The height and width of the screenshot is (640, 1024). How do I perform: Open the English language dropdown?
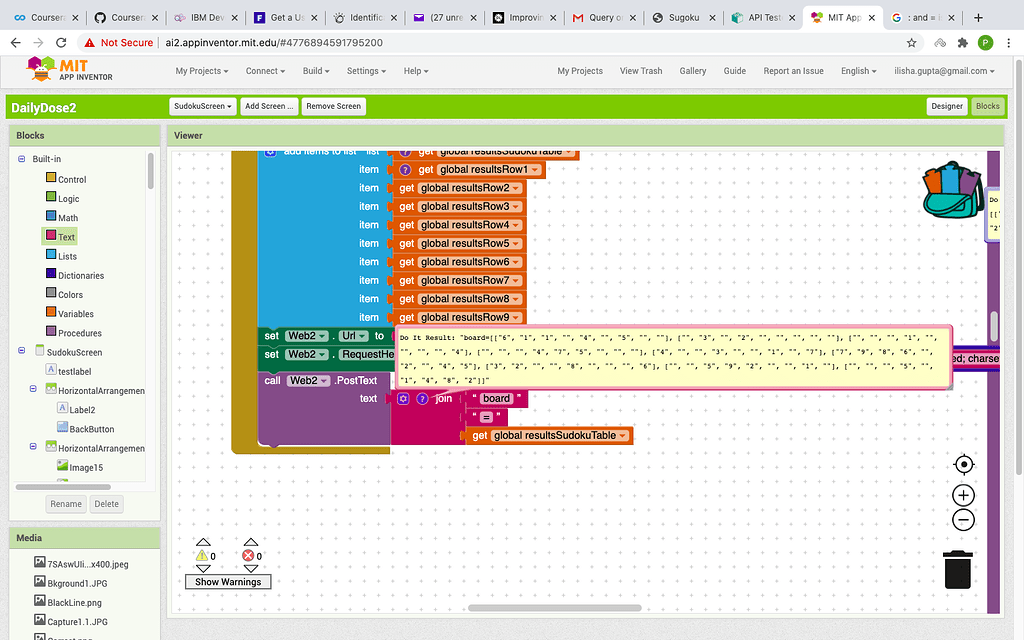click(858, 71)
